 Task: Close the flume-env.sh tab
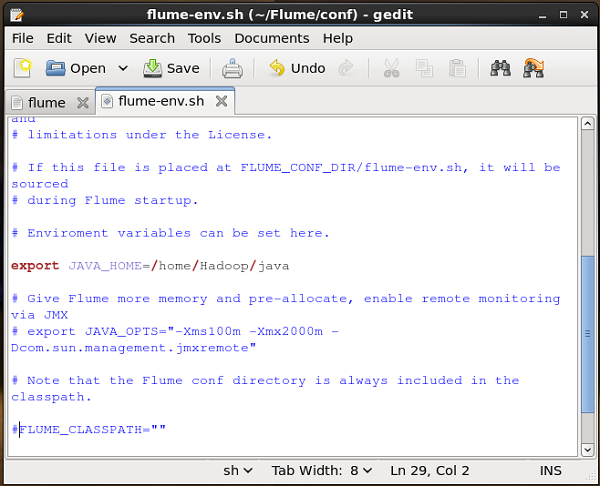221,101
